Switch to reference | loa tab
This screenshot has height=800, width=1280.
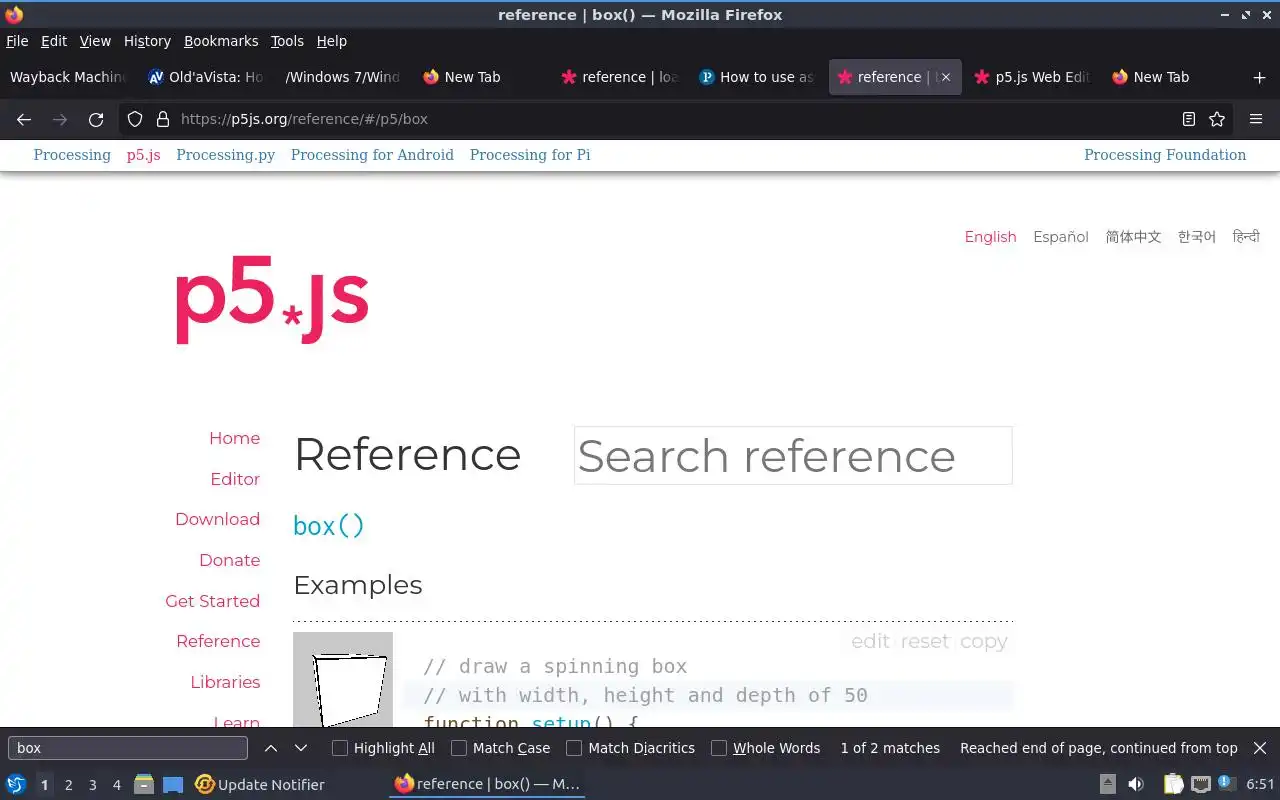pos(619,77)
